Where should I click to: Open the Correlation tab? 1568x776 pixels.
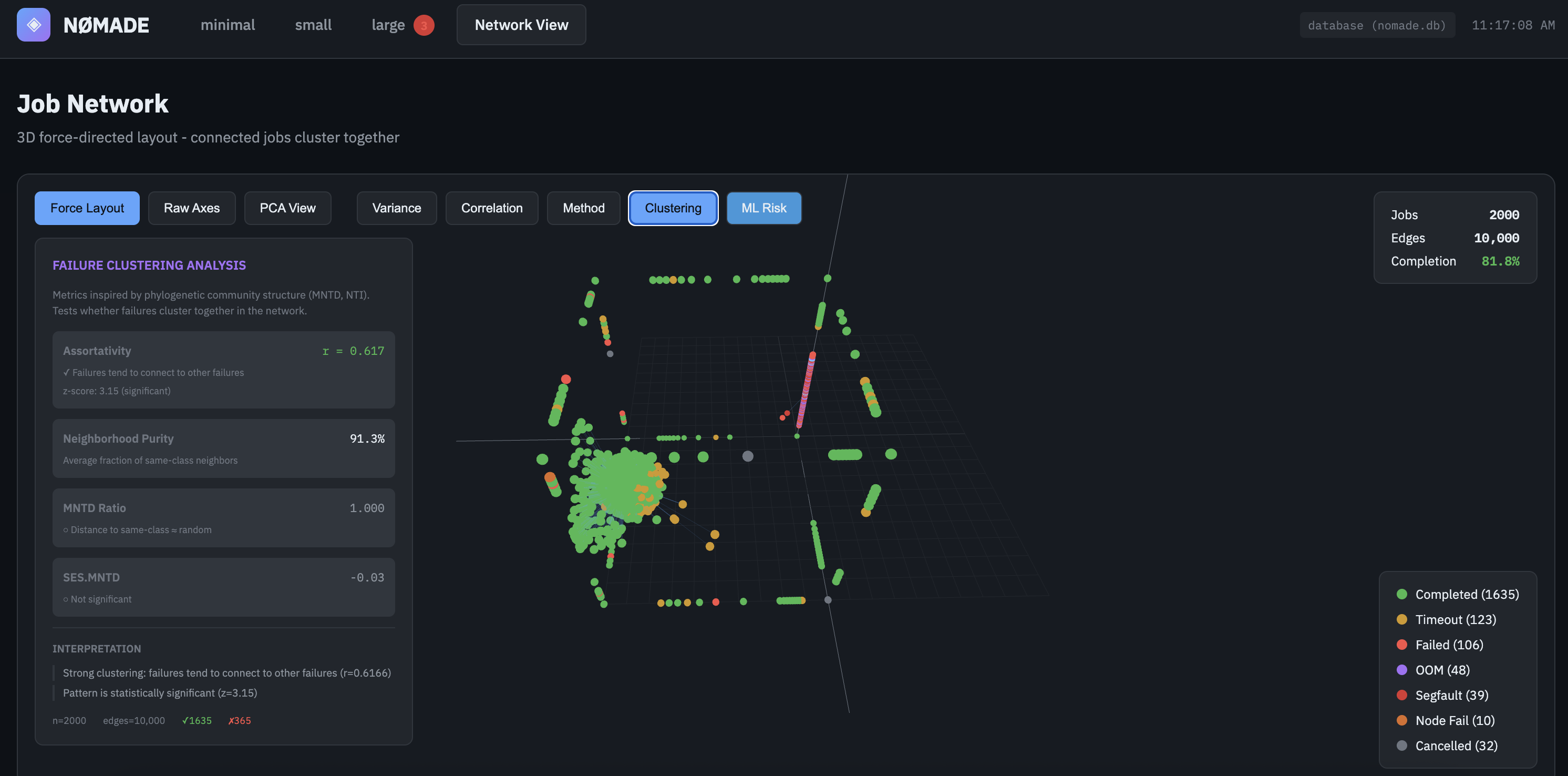tap(491, 208)
